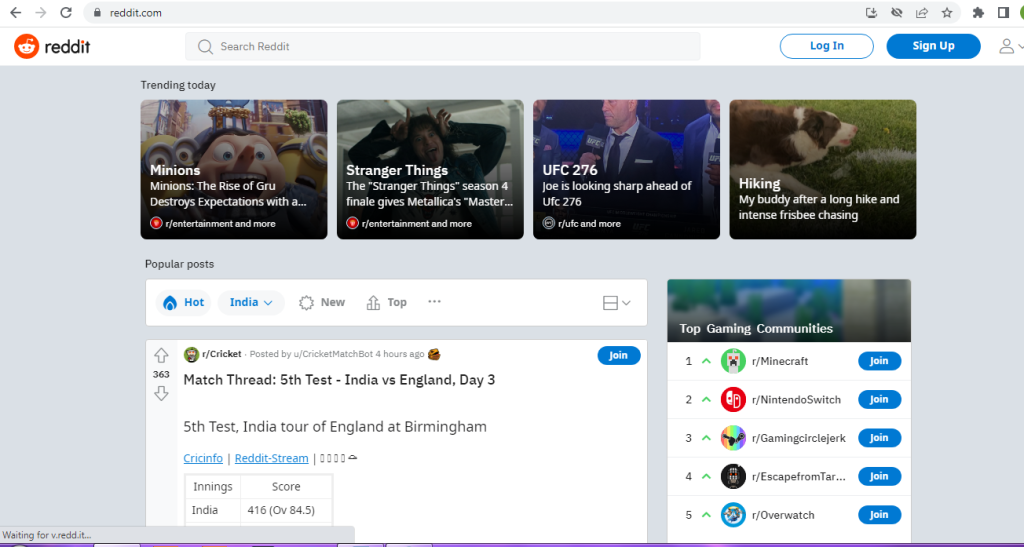Reload the page with the refresh icon
The width and height of the screenshot is (1024, 547).
pyautogui.click(x=66, y=12)
